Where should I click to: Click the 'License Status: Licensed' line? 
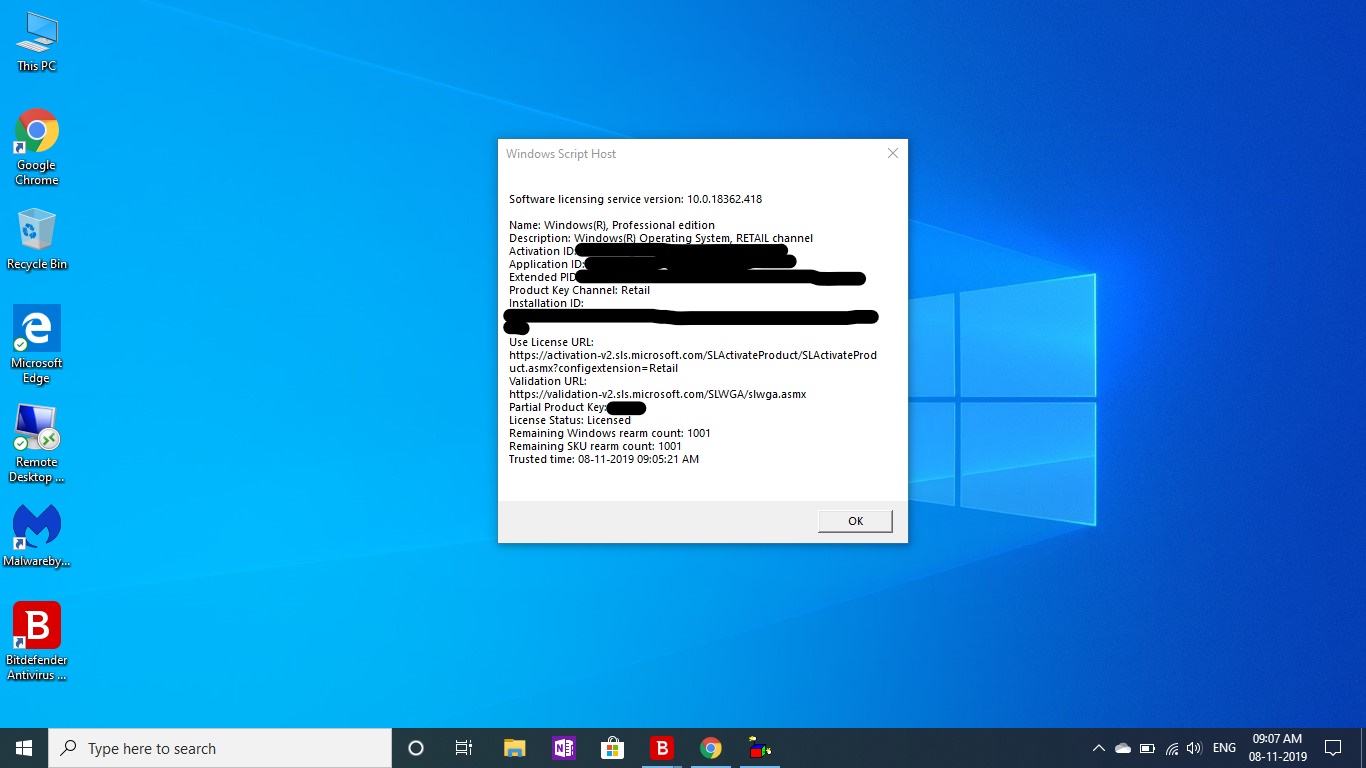570,420
